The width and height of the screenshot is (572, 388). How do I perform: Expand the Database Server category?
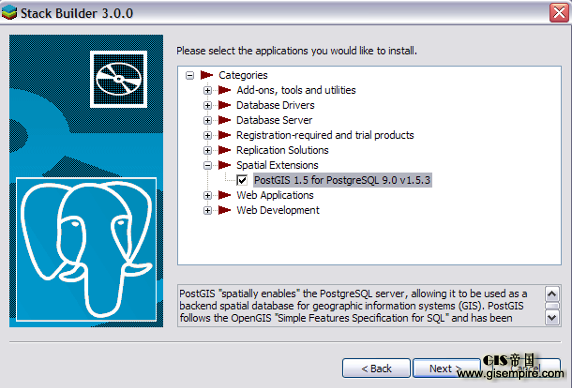(x=208, y=120)
